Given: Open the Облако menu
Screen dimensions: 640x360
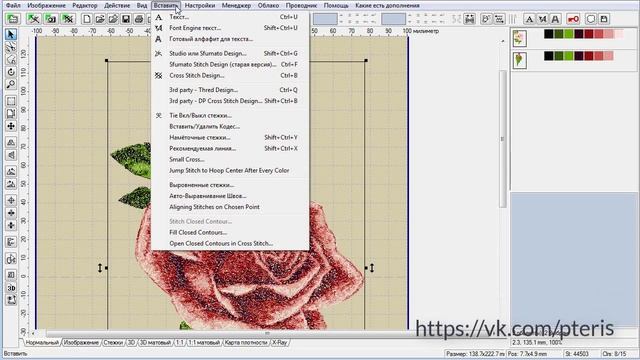Looking at the screenshot, I should click(x=269, y=6).
